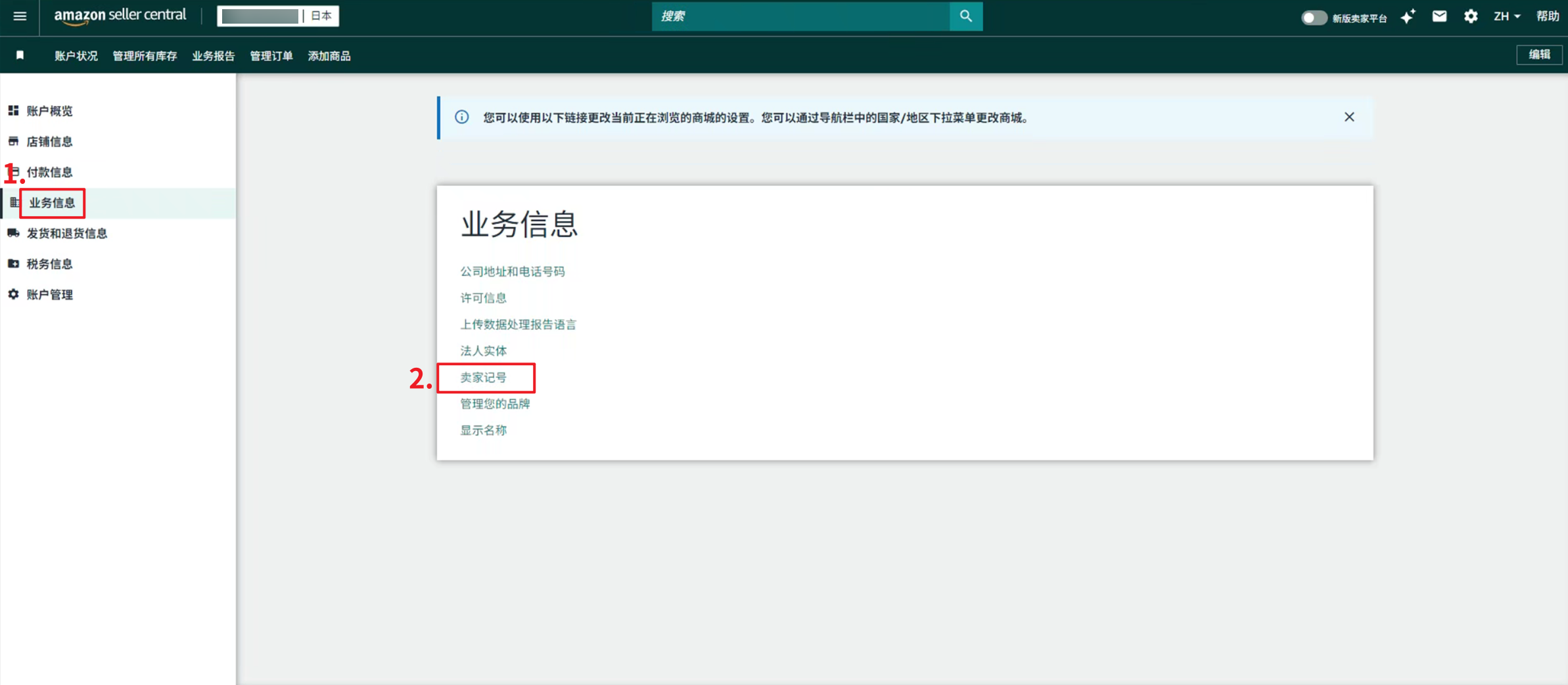
Task: Open 管理所有库存 in the navigation bar
Action: click(x=145, y=56)
